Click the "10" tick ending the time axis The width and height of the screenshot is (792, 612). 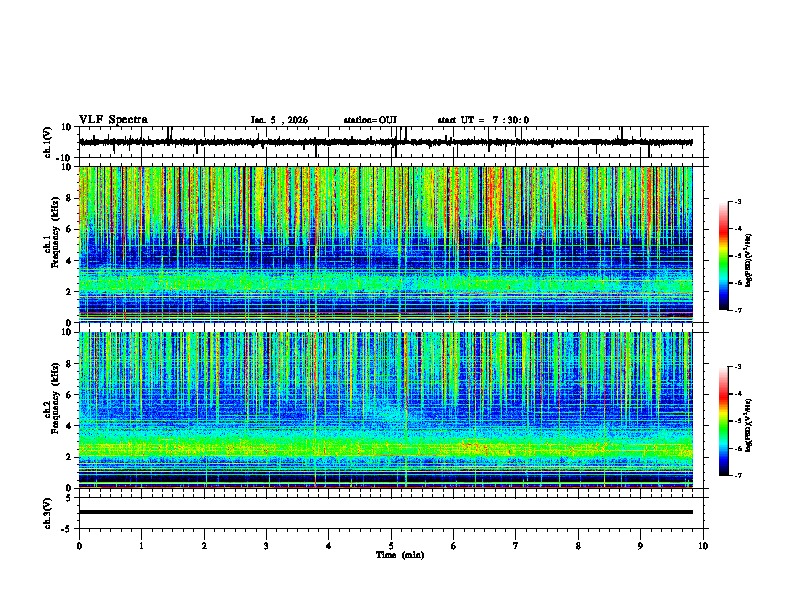[x=703, y=546]
